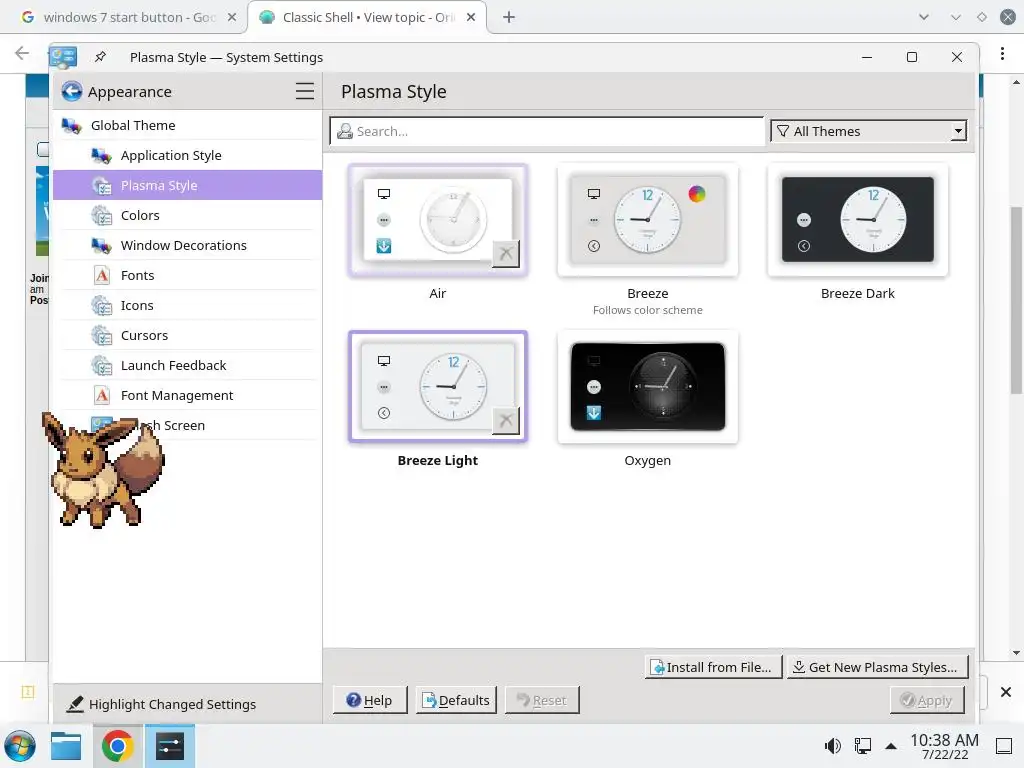Expand hidden system tray icons arrow

pyautogui.click(x=891, y=746)
